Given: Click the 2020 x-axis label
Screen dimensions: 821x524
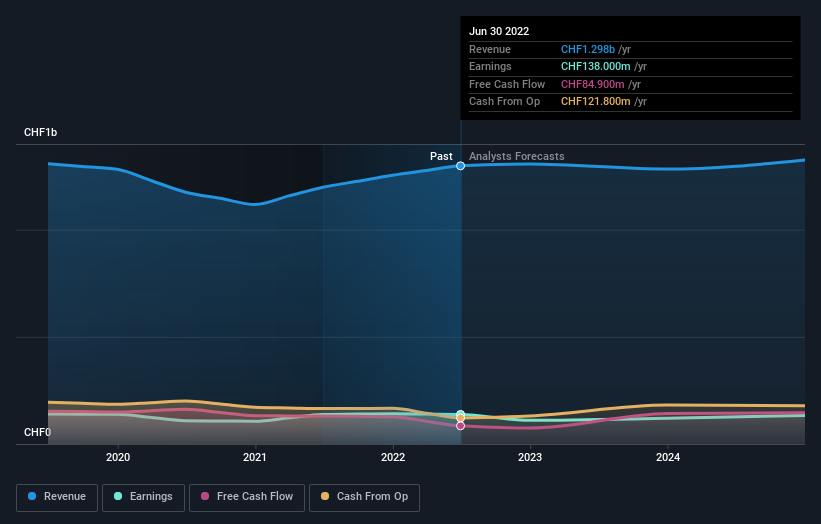Looking at the screenshot, I should click(118, 457).
